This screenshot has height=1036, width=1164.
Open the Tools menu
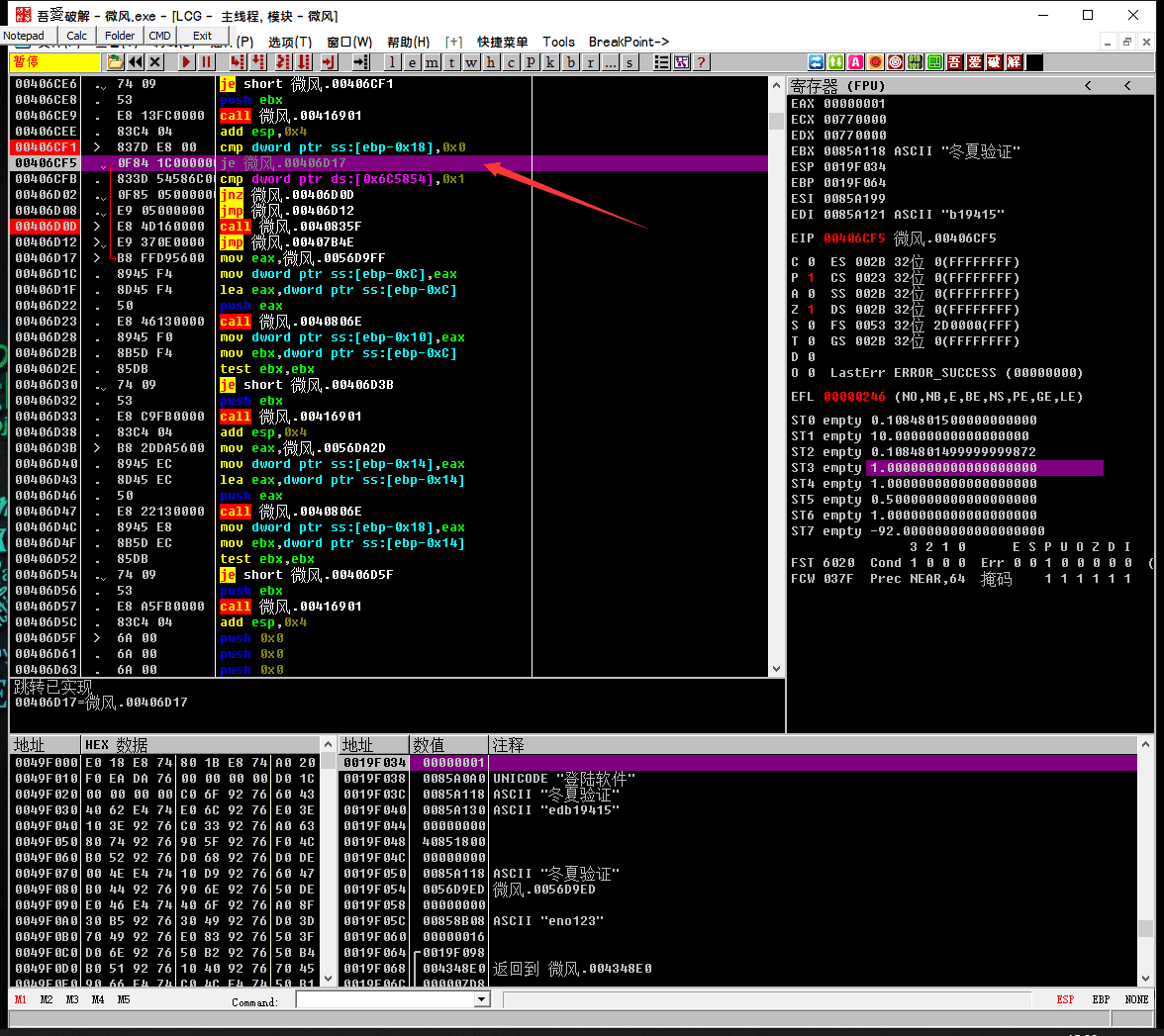(x=558, y=43)
